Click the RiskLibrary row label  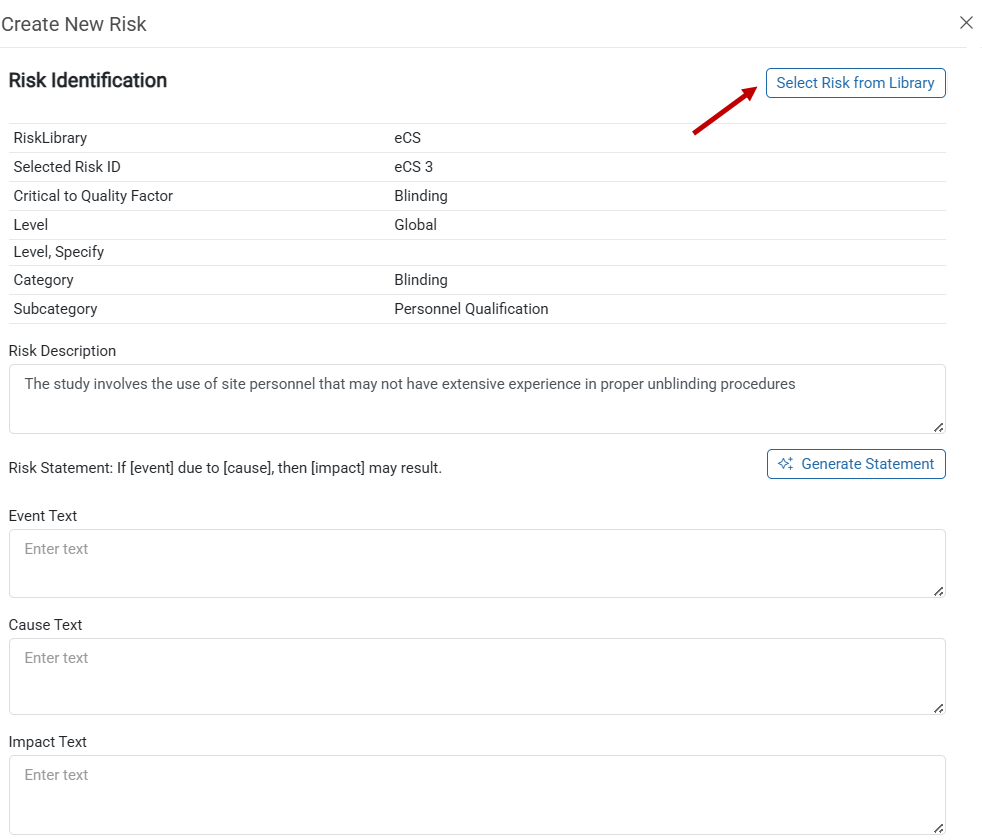[x=50, y=138]
